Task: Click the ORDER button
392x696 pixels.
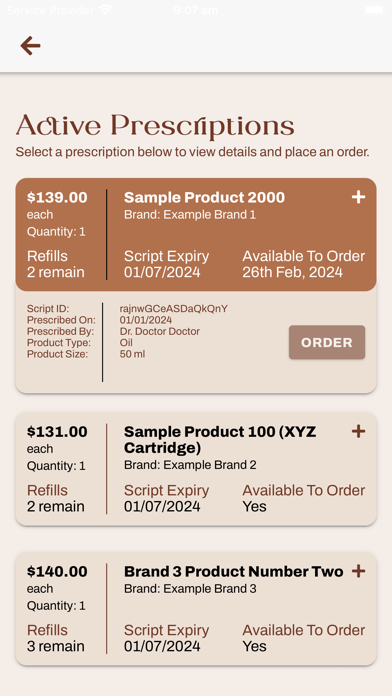Action: tap(327, 342)
